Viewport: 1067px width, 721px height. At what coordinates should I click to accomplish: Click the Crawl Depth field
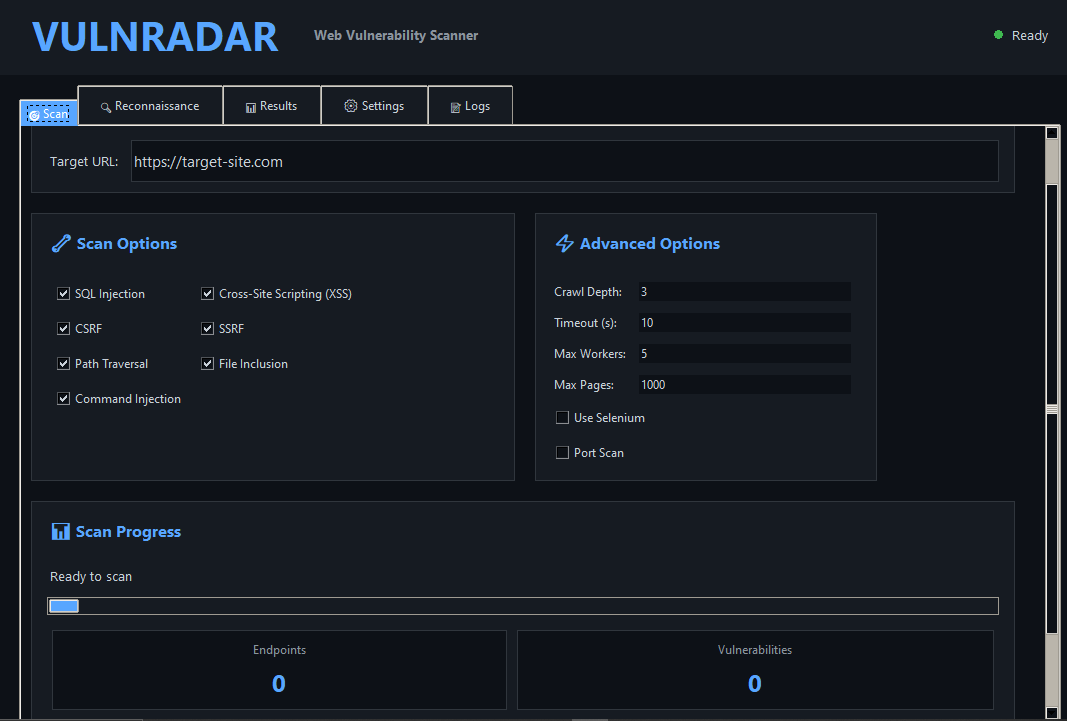pyautogui.click(x=744, y=292)
